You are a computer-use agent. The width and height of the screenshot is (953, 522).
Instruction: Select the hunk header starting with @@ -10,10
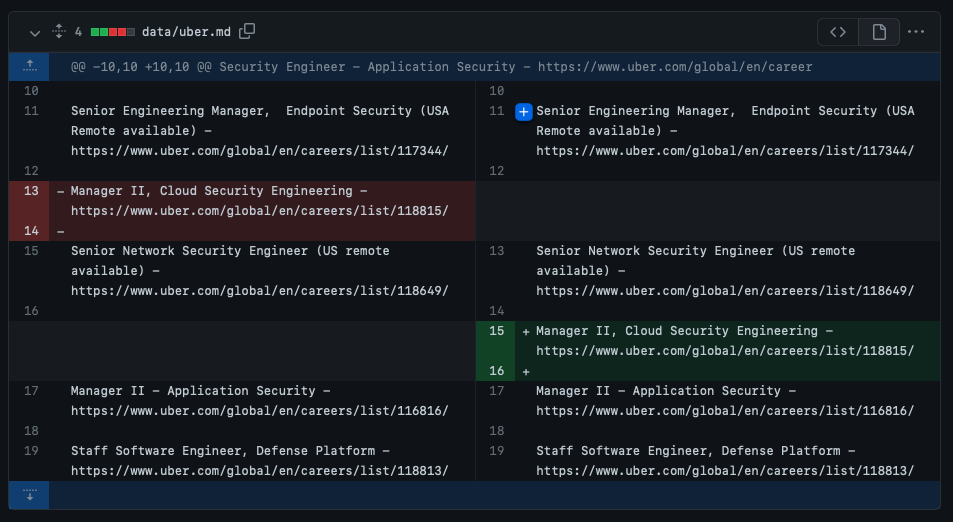tap(441, 67)
